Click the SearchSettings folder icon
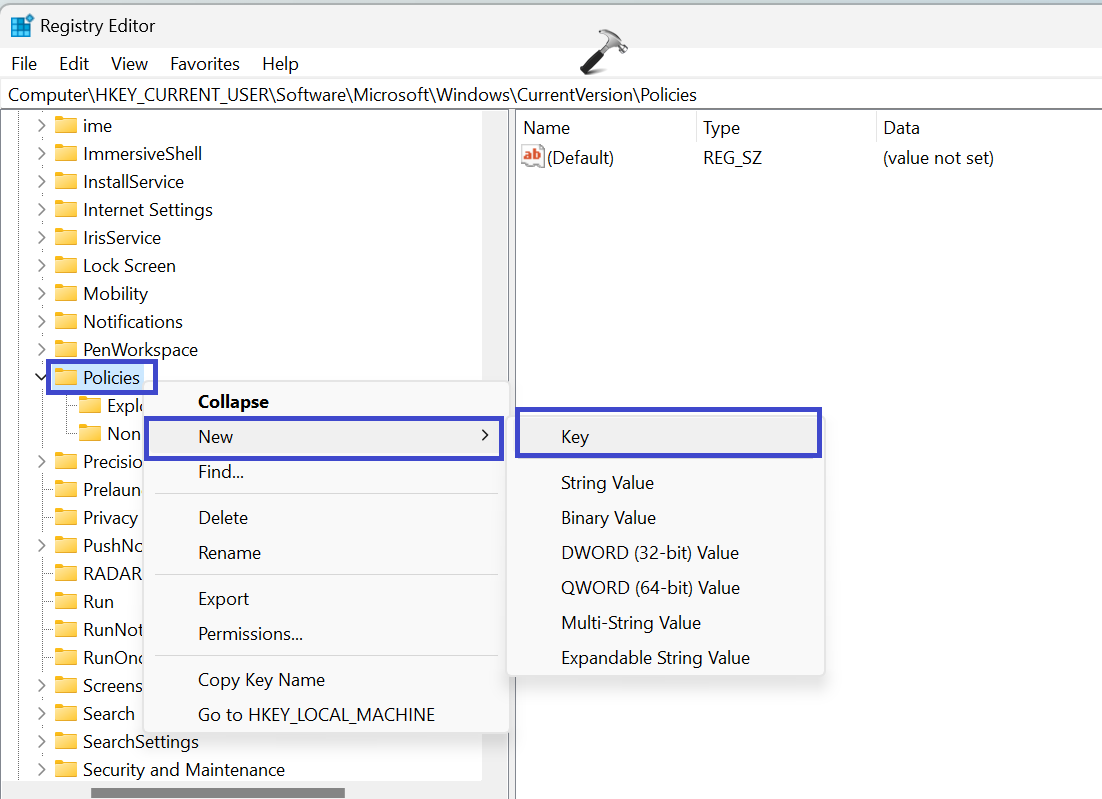This screenshot has height=799, width=1102. [x=66, y=742]
